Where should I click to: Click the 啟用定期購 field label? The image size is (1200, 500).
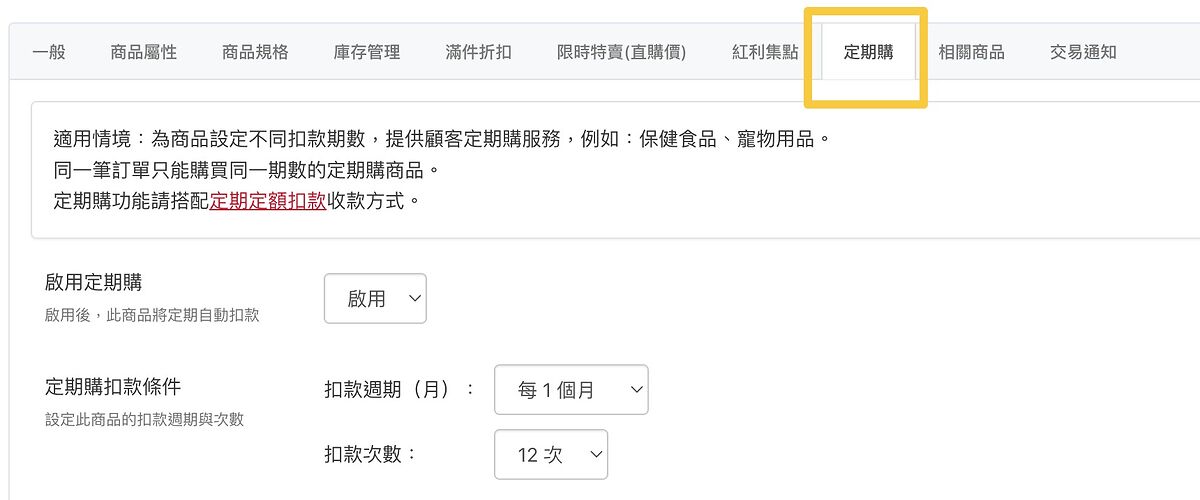pyautogui.click(x=100, y=283)
